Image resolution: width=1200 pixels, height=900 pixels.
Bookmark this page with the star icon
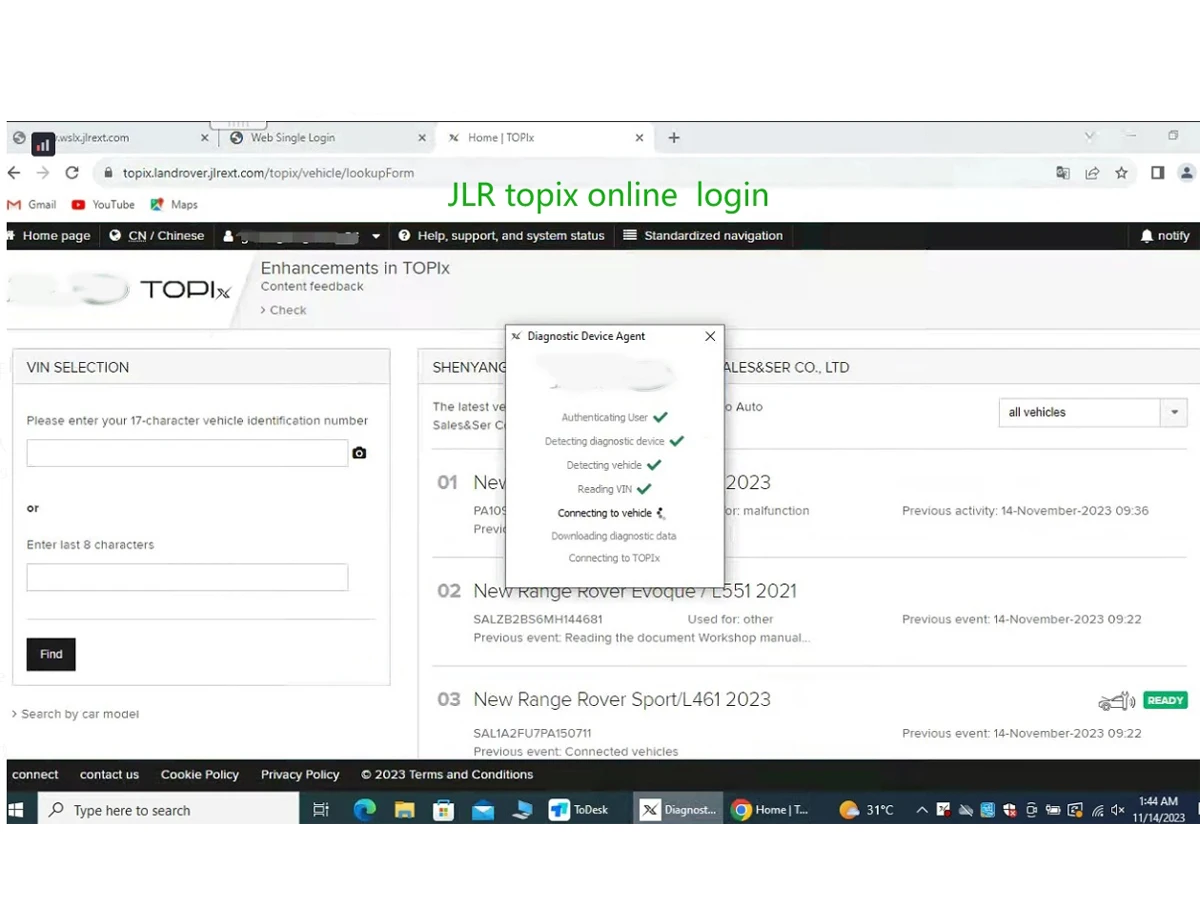(x=1121, y=173)
